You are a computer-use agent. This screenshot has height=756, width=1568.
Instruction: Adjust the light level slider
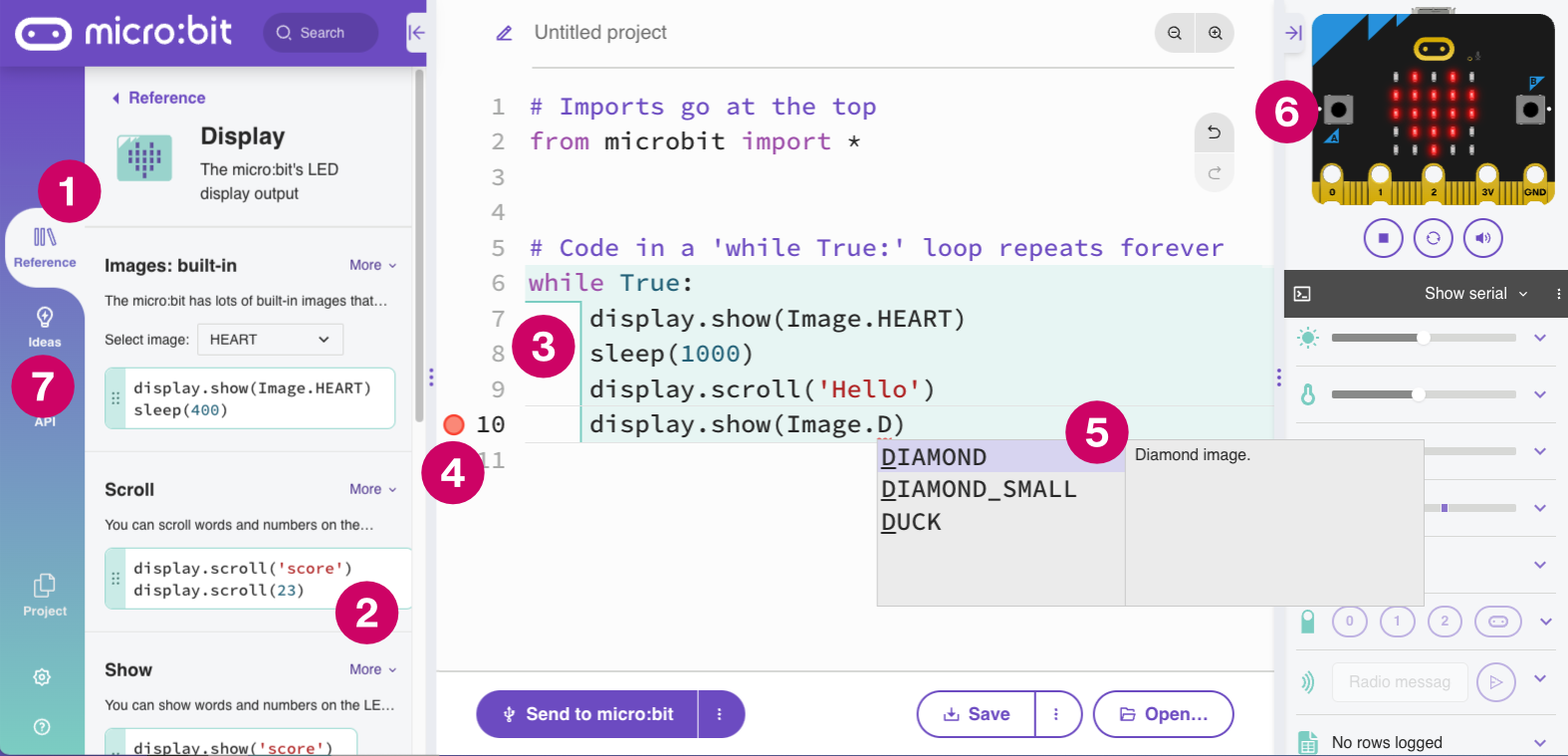(1424, 338)
